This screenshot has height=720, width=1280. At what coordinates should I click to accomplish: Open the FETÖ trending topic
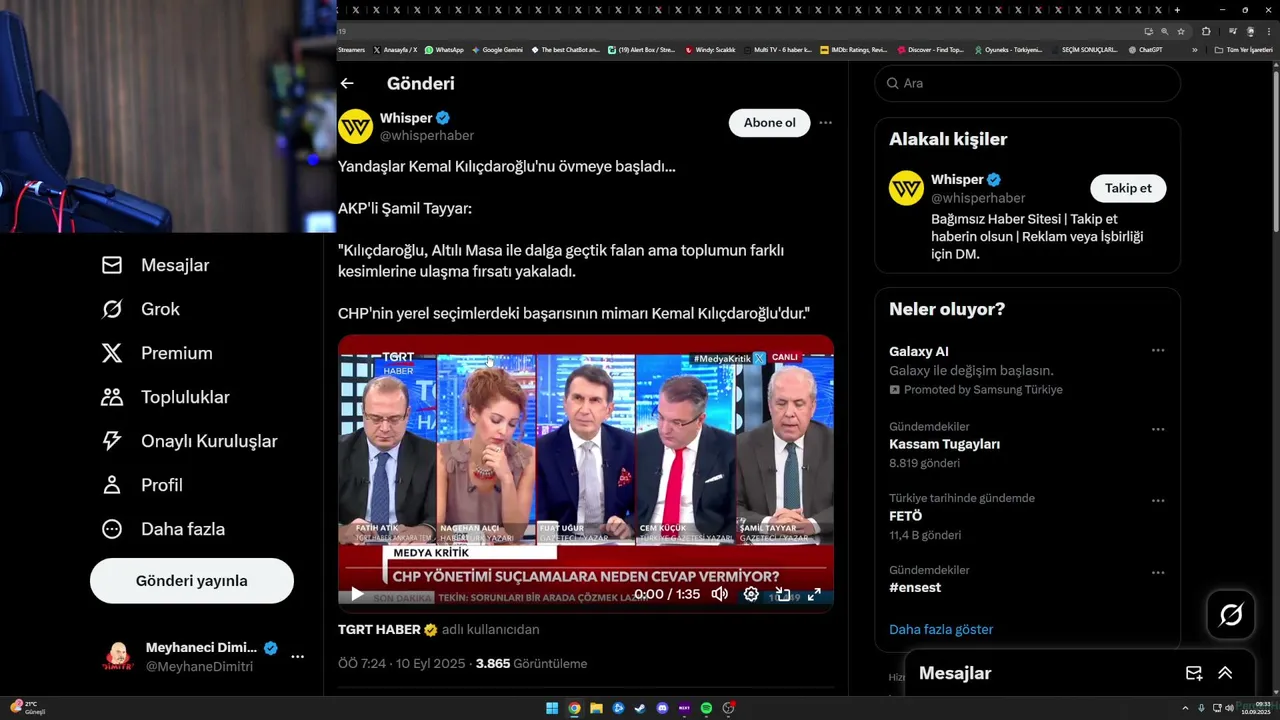905,516
